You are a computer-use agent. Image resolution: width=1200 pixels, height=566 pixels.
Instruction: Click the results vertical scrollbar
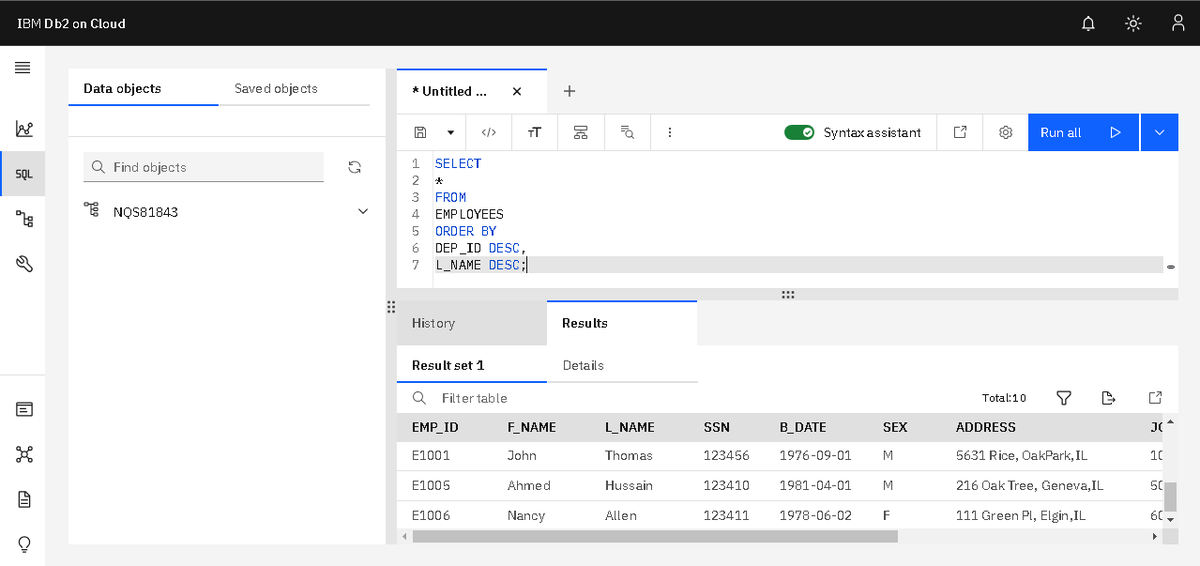coord(1170,496)
